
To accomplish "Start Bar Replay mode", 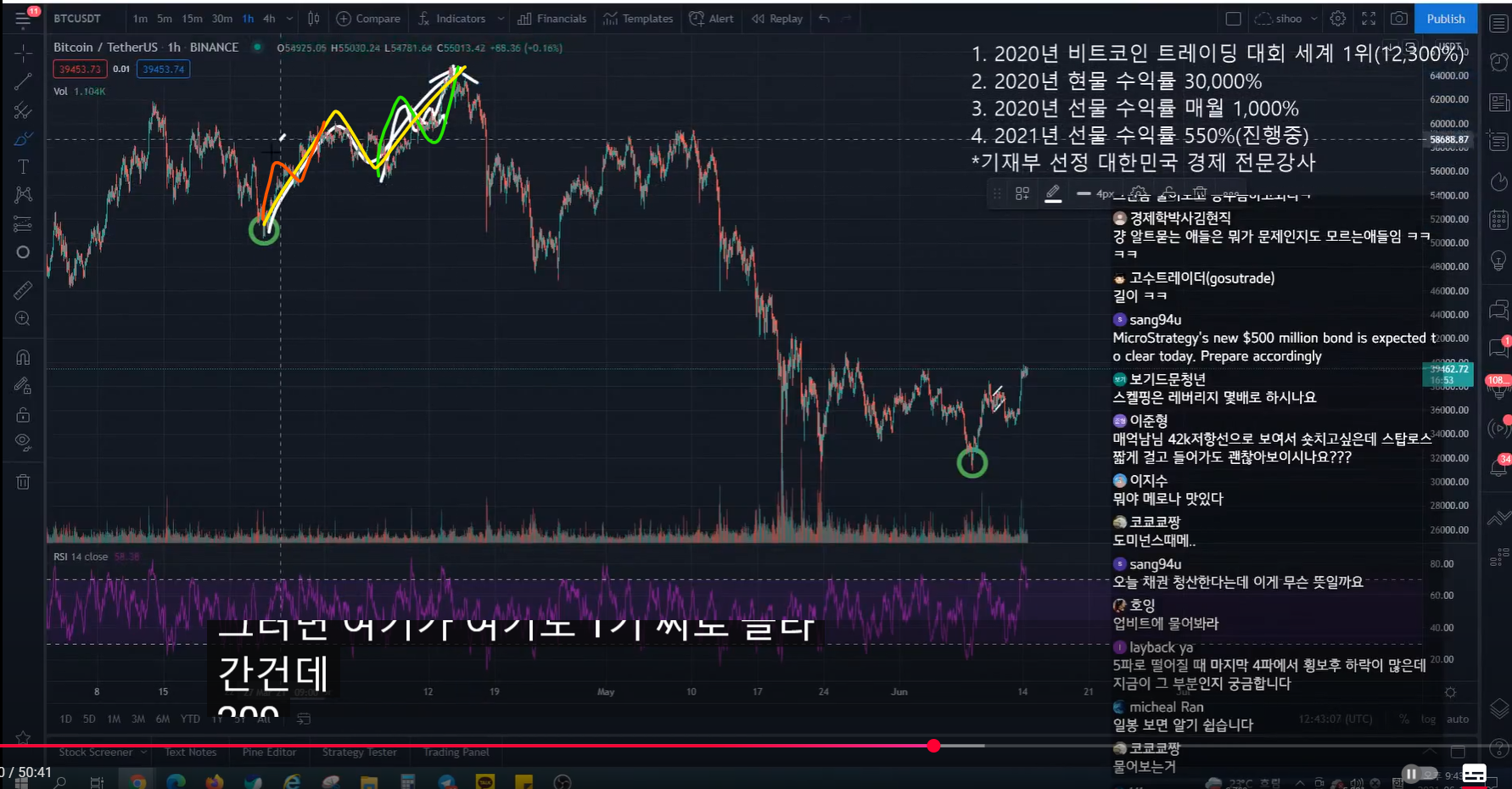I will 777,19.
